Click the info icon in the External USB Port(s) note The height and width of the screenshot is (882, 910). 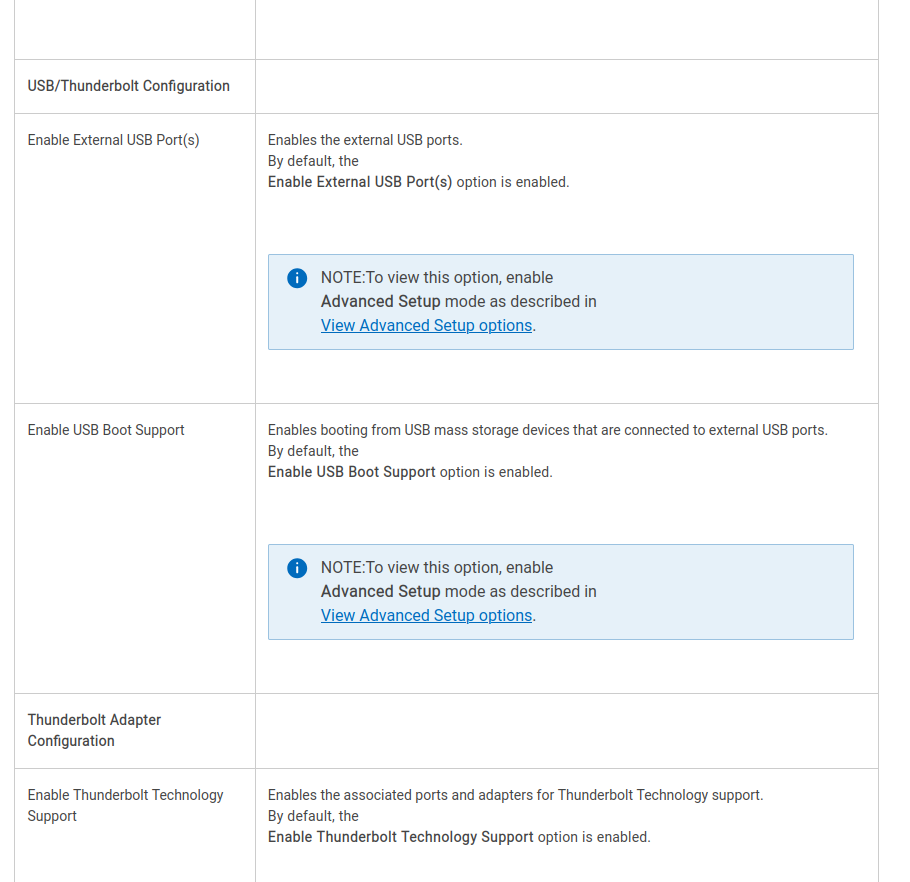[x=297, y=278]
